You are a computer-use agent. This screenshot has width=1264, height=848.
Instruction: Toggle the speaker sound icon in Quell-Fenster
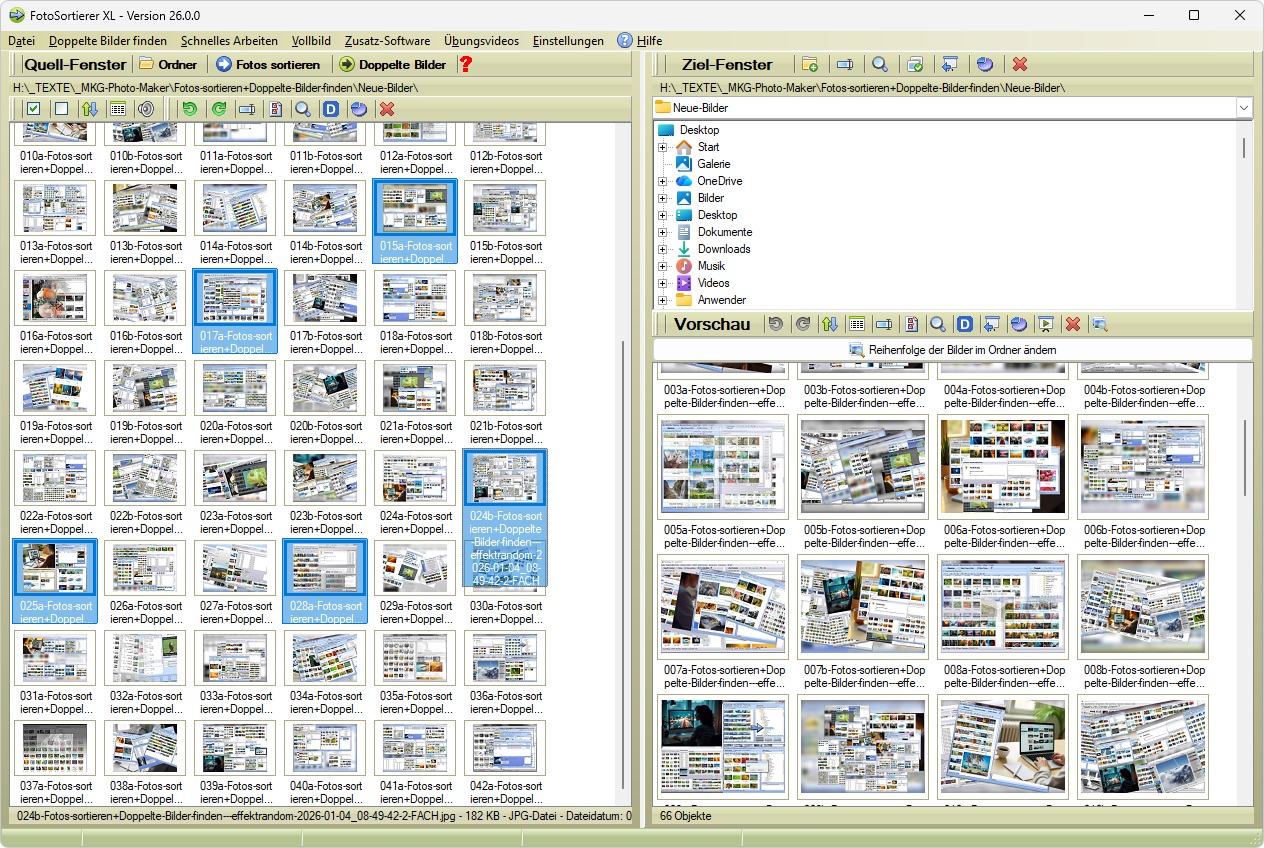(146, 109)
